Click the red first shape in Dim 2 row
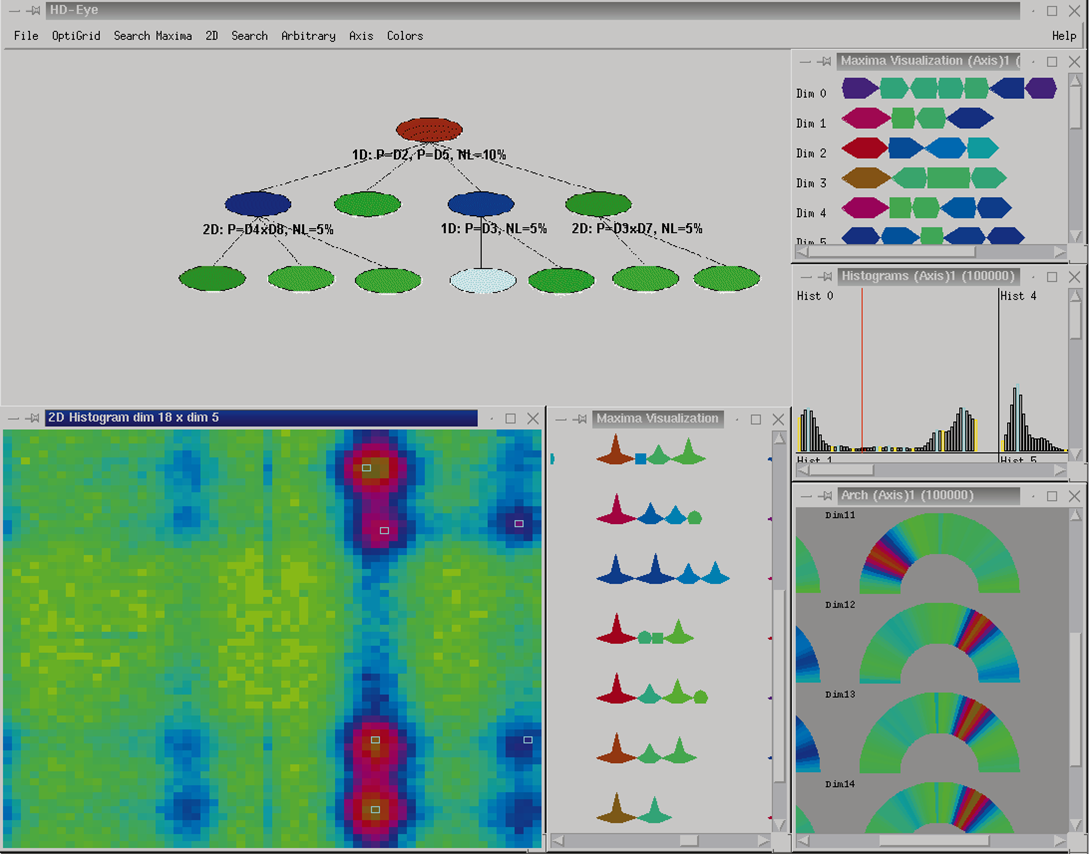Viewport: 1089px width, 854px height. tap(865, 148)
